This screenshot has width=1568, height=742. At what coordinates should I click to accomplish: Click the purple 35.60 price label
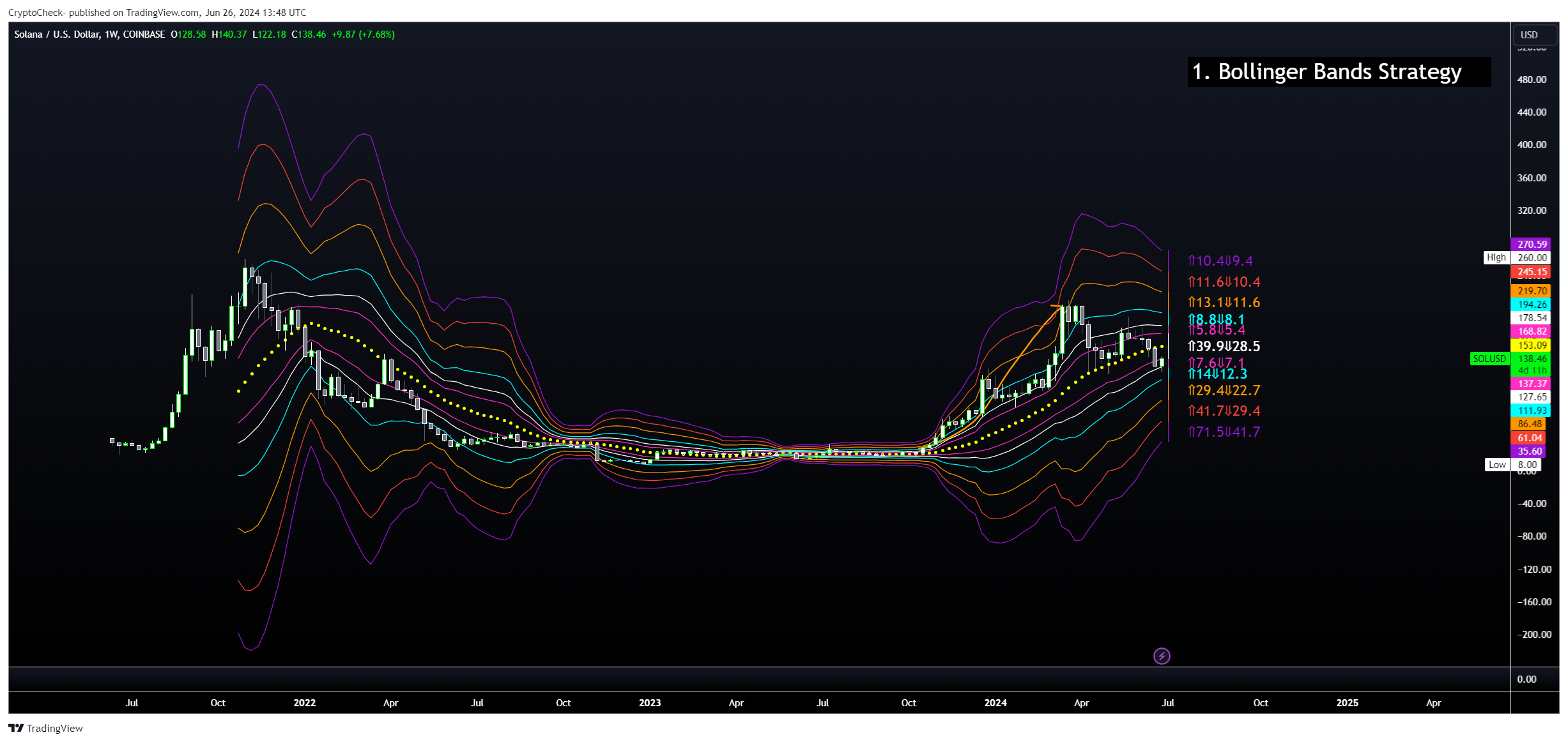tap(1529, 451)
